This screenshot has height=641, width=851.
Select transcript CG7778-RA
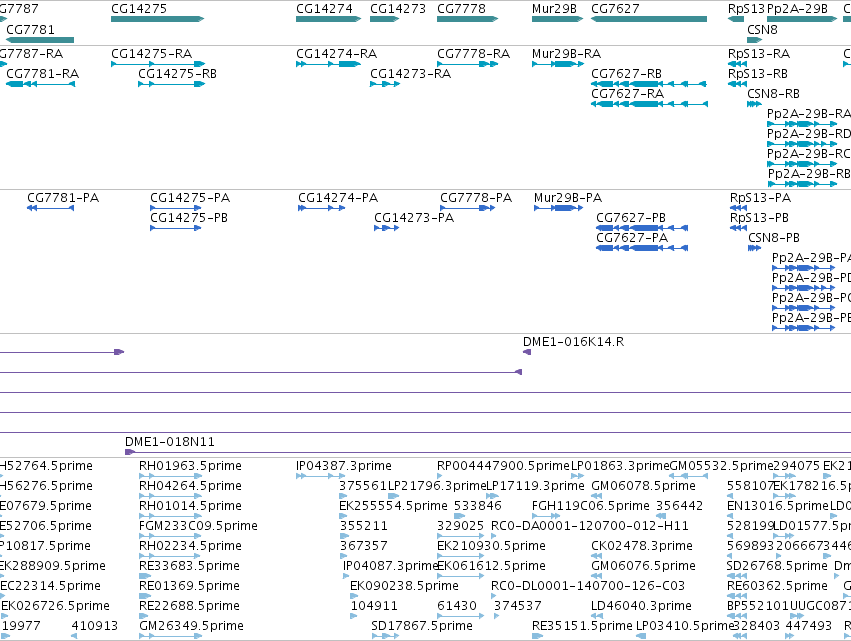pos(474,54)
